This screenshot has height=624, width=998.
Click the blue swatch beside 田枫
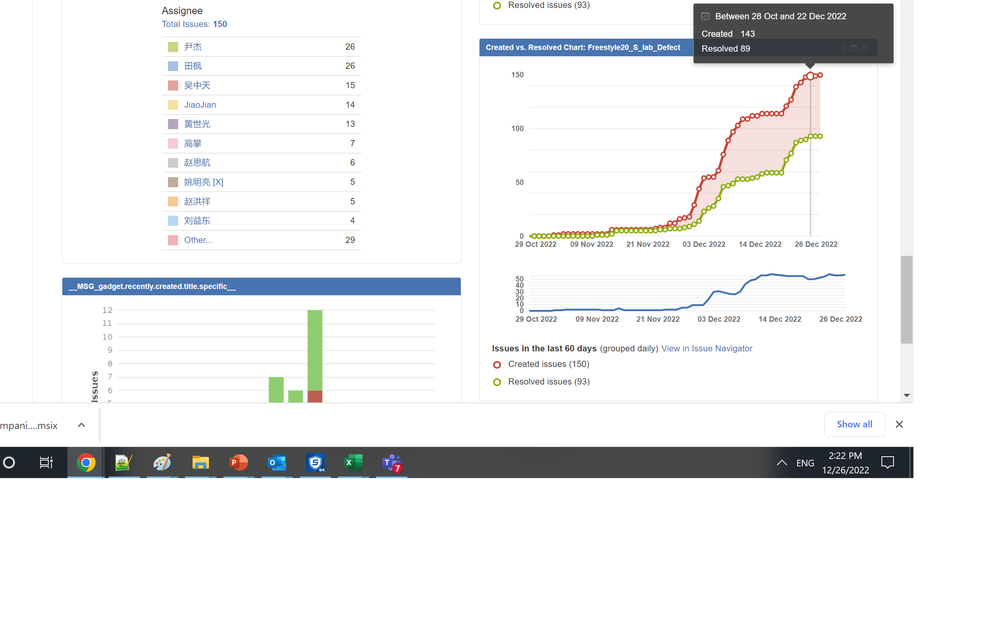click(x=173, y=66)
